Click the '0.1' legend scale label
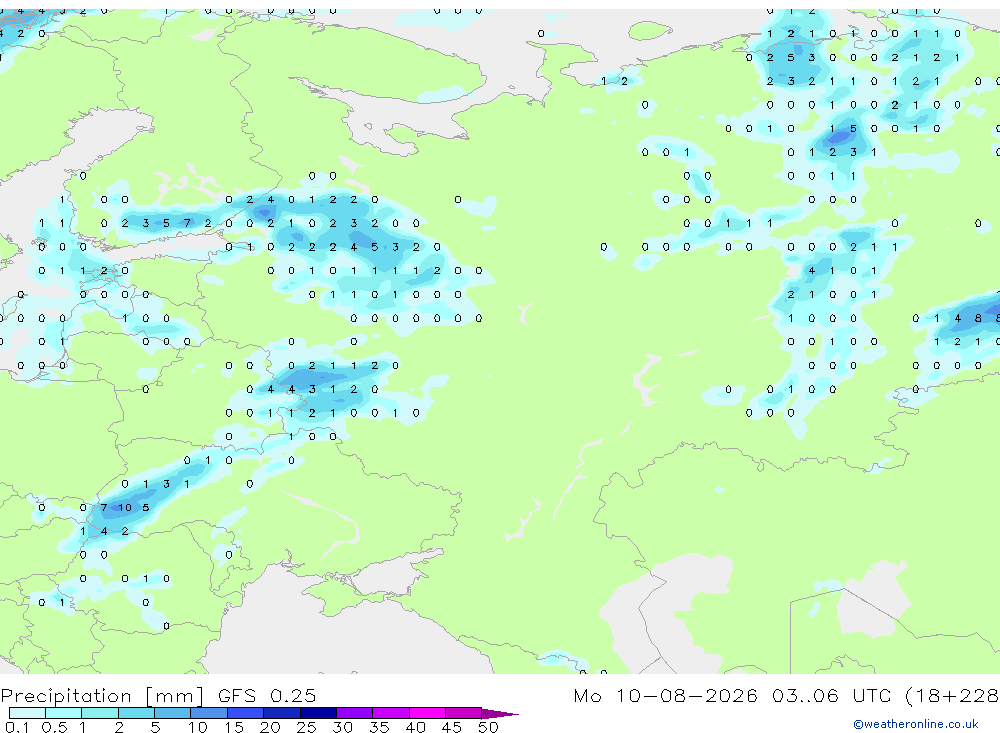Screen dimensions: 1000x733 (x=17, y=727)
